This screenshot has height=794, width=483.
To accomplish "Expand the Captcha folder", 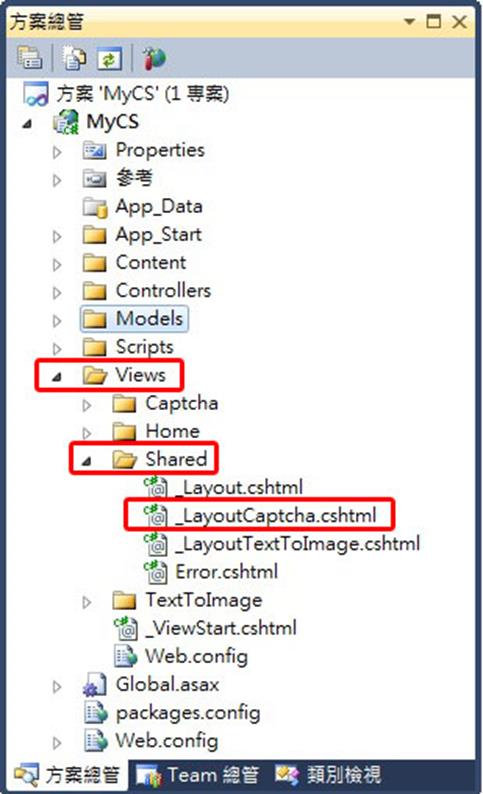I will 87,405.
